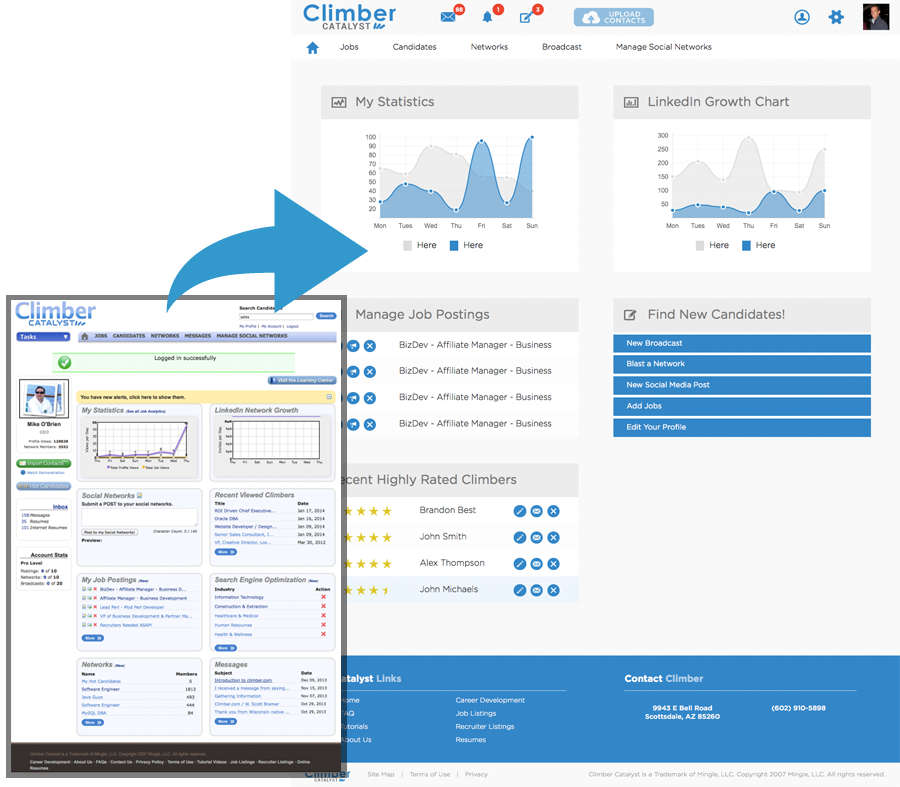900x787 pixels.
Task: Delete the first BizDev job posting
Action: 369,345
